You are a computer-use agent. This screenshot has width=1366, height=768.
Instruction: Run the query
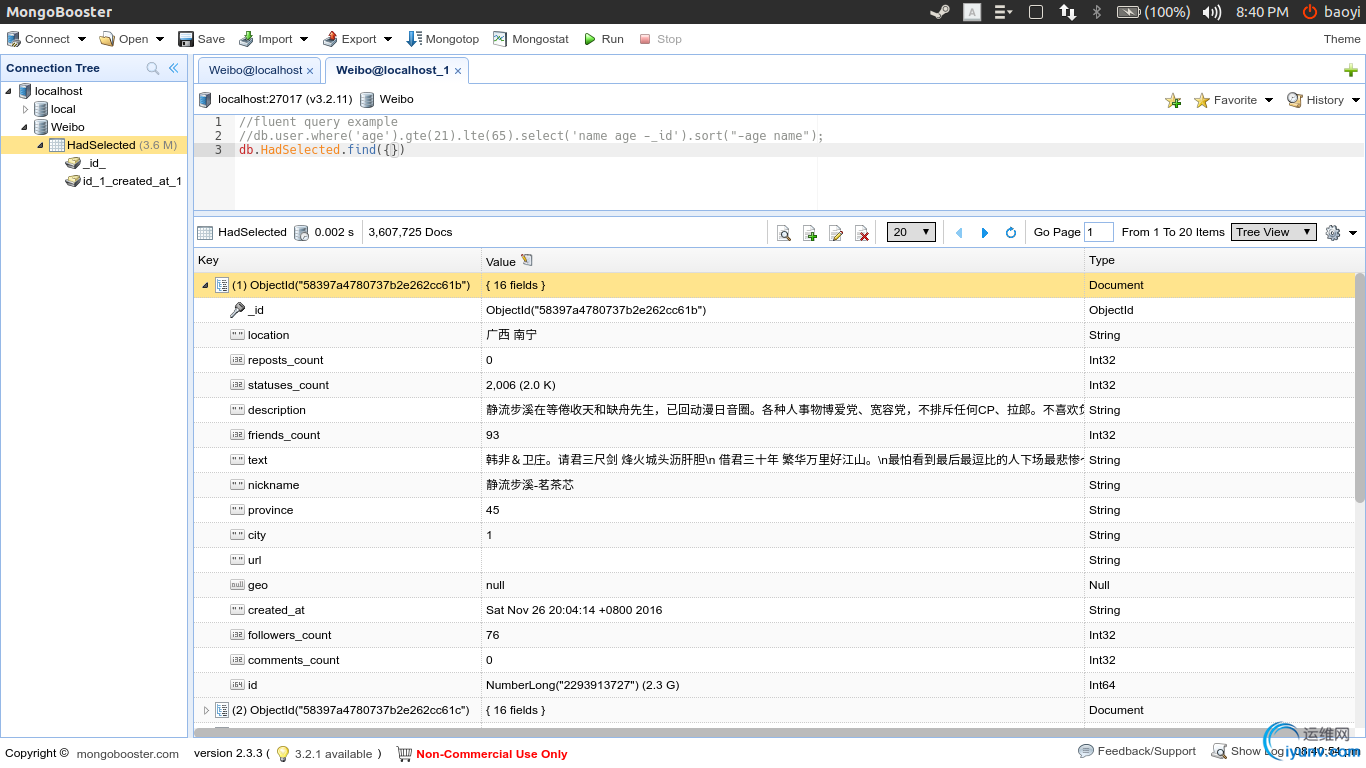(604, 39)
